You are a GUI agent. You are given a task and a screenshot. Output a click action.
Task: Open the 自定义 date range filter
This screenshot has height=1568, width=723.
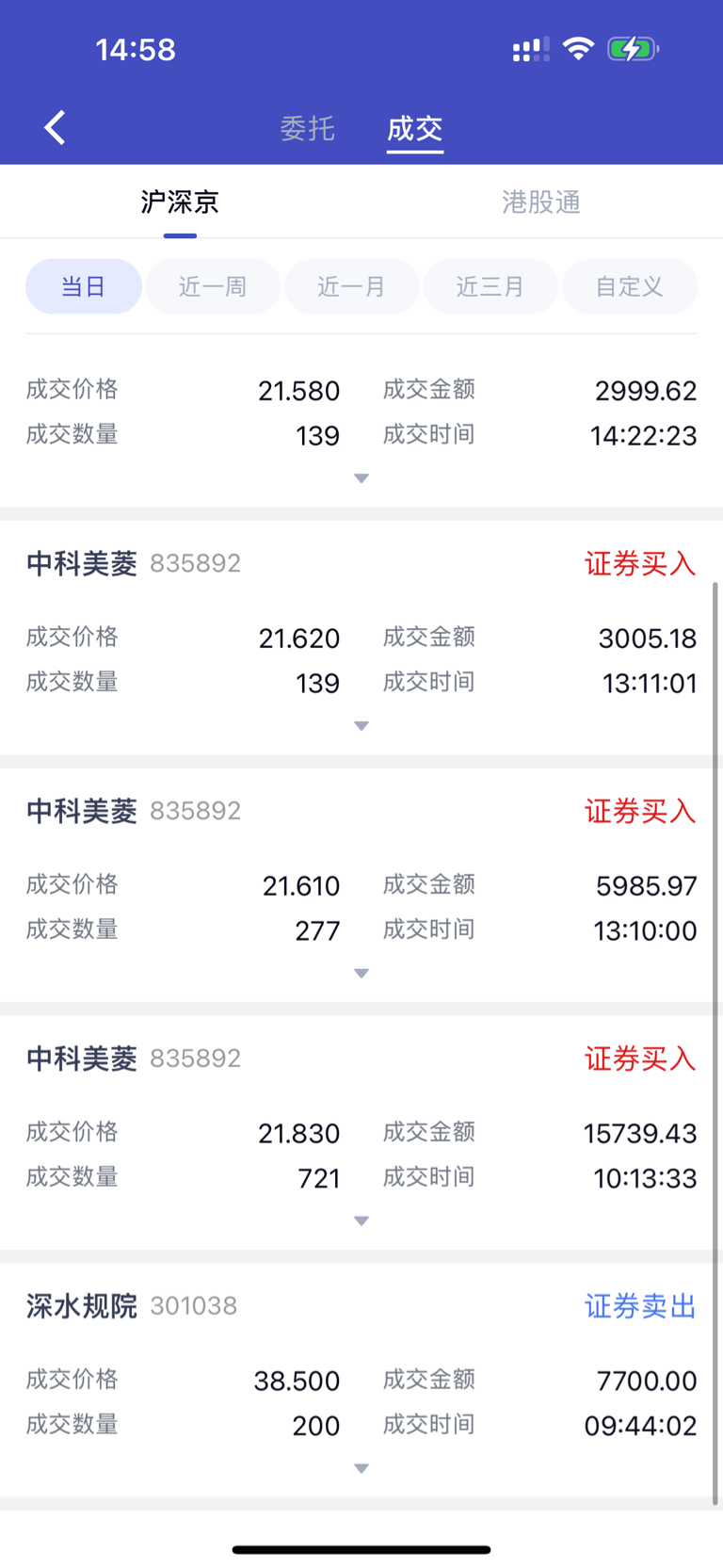[630, 286]
